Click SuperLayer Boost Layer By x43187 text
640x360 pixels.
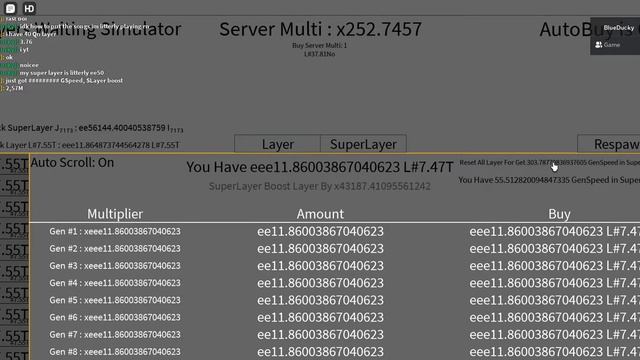tap(320, 186)
